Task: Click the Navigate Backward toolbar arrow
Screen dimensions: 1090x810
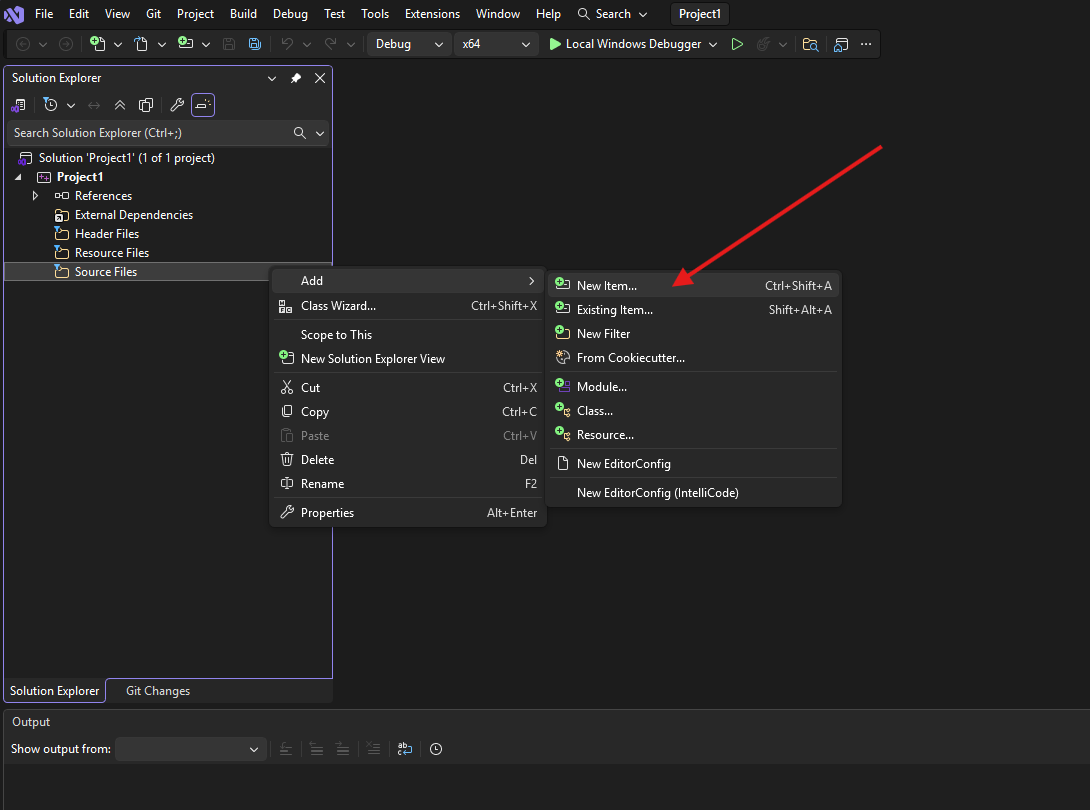Action: [x=23, y=44]
